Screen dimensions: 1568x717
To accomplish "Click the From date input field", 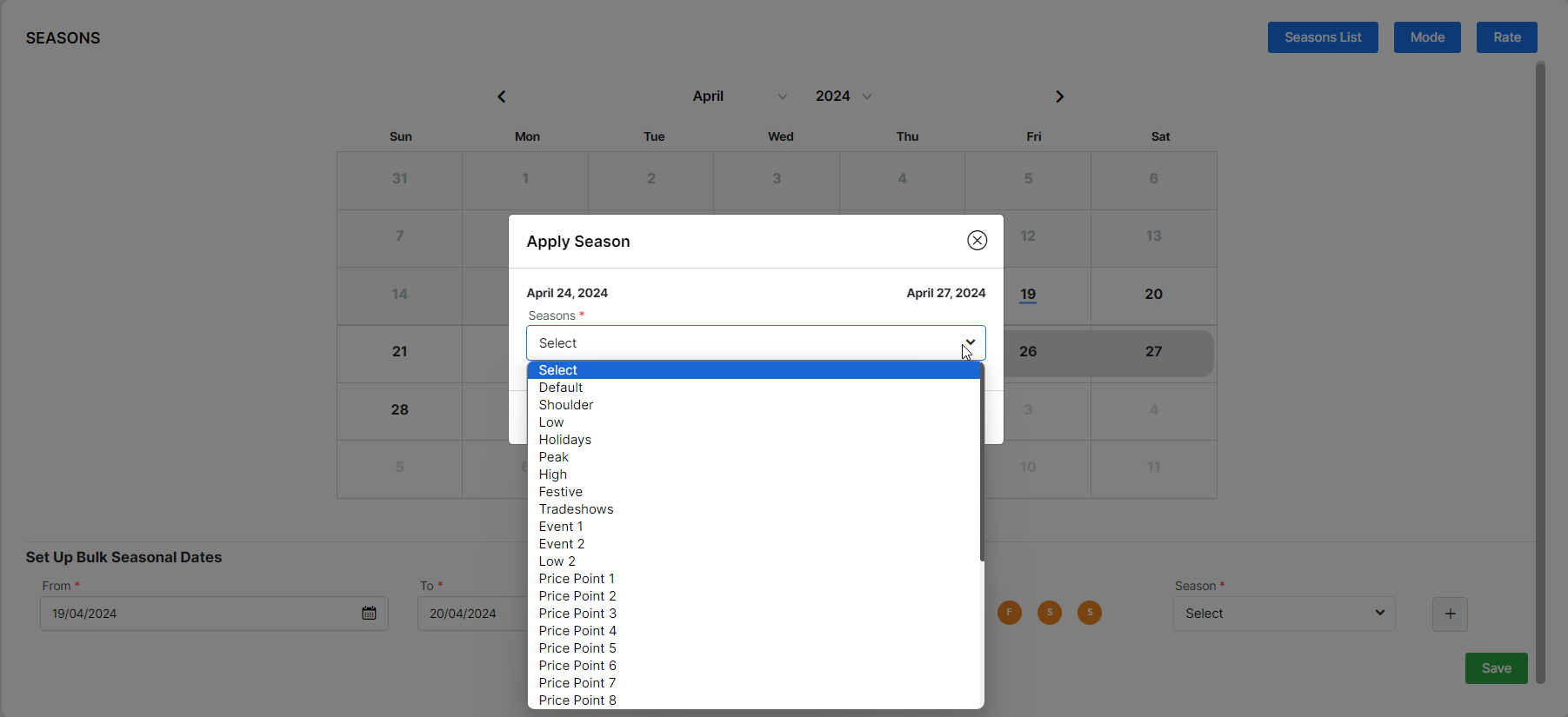I will pos(200,614).
